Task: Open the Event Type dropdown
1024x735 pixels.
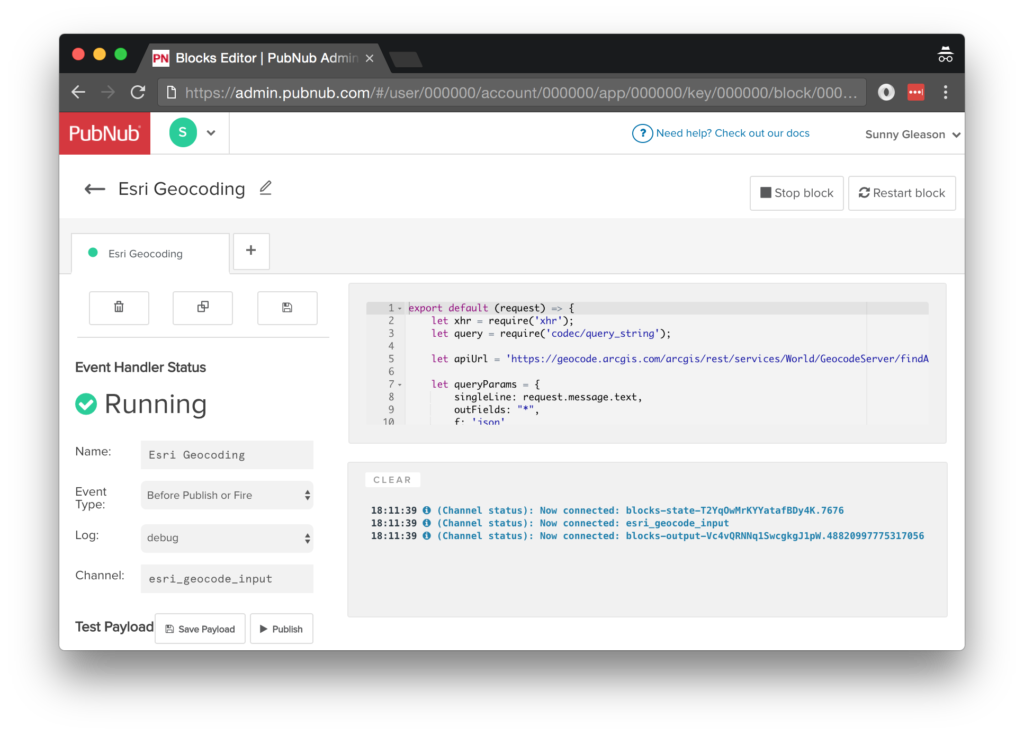Action: (226, 495)
